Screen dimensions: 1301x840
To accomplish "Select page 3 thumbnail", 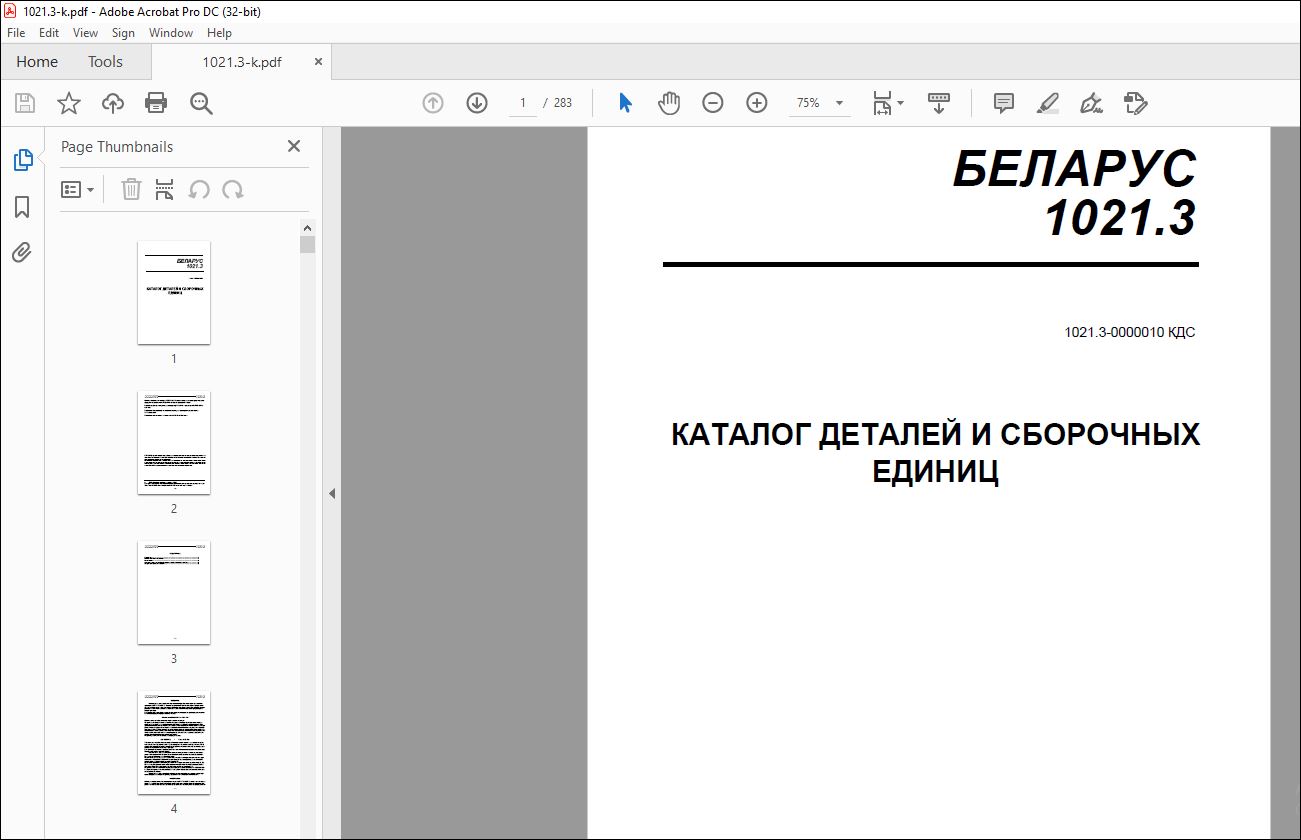I will click(x=174, y=592).
